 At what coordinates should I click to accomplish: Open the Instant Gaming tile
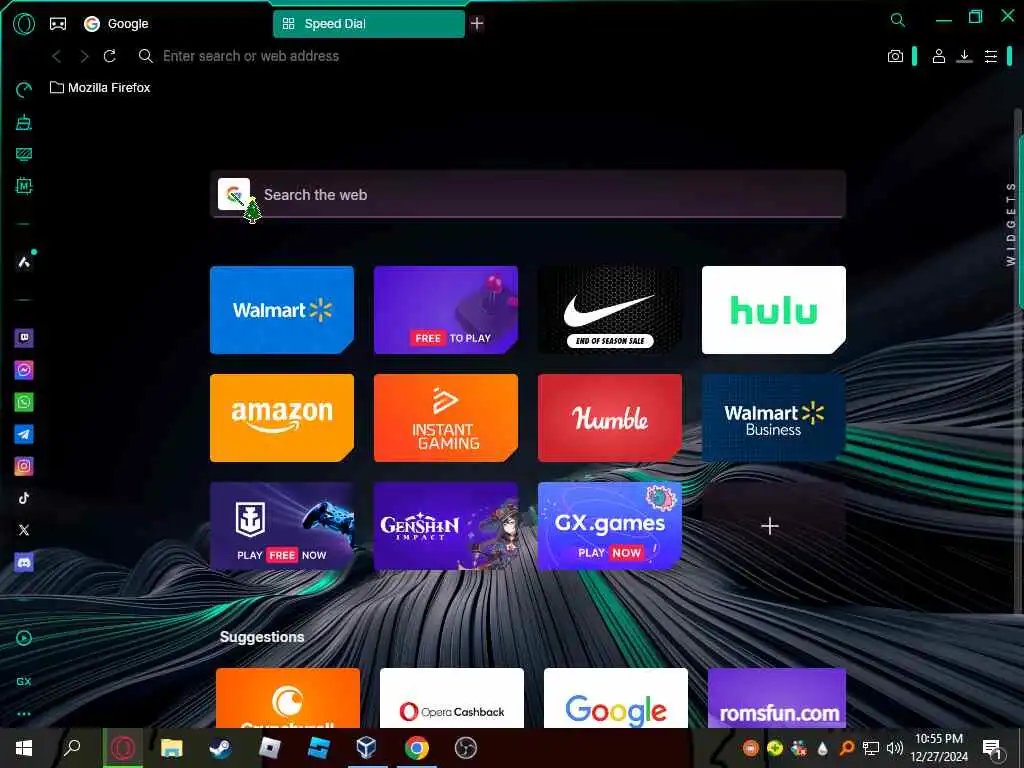[x=445, y=418]
